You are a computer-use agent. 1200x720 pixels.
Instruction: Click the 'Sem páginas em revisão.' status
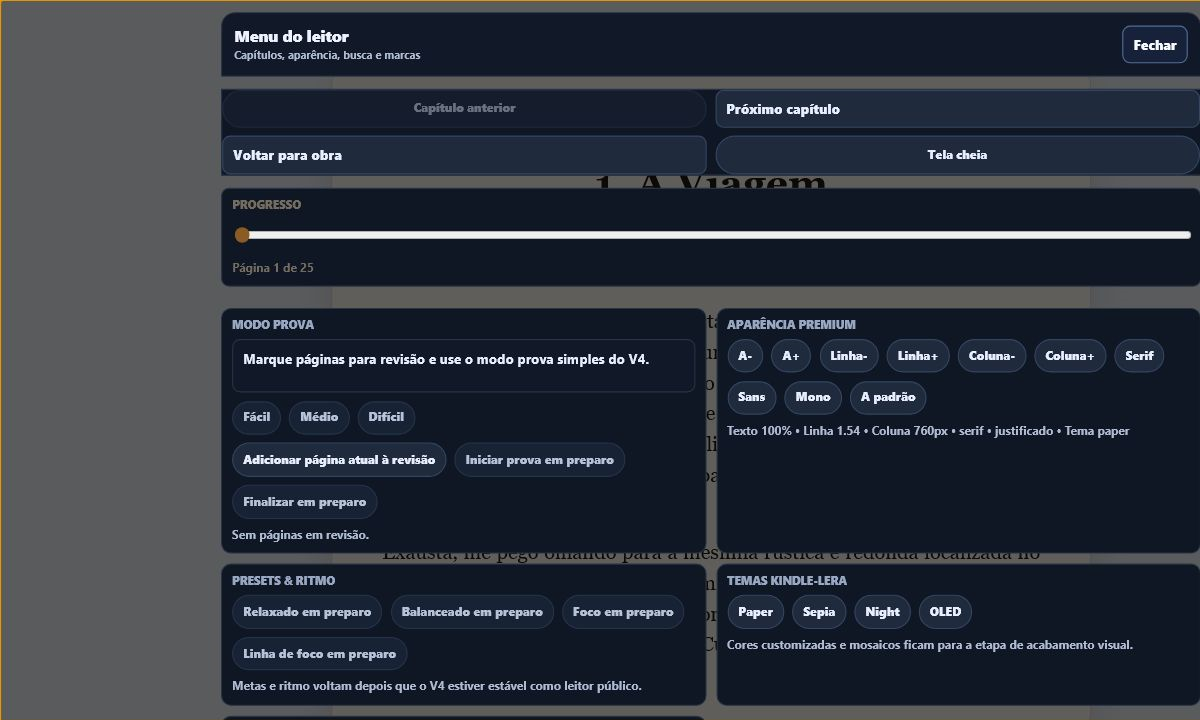[x=300, y=535]
